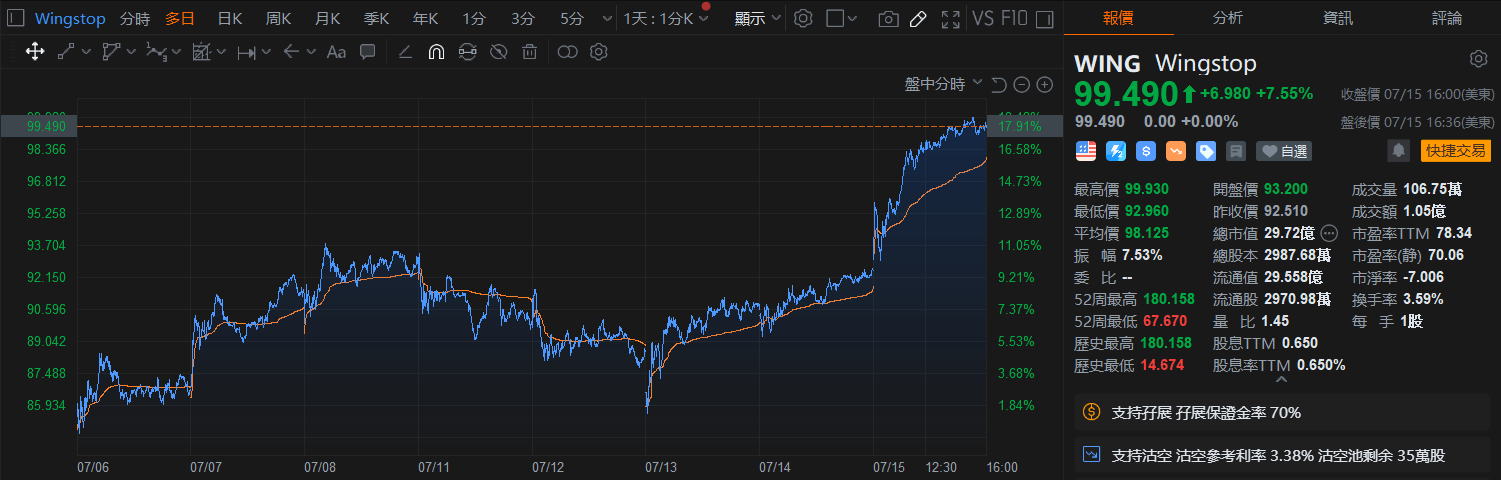The image size is (1501, 480).
Task: Click the screenshot camera icon
Action: click(x=887, y=19)
